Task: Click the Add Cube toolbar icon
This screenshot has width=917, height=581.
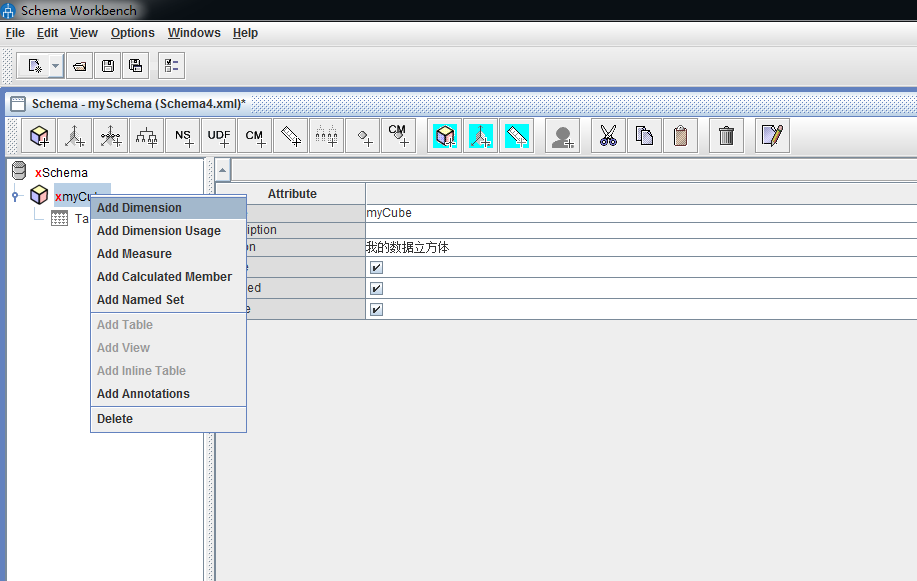Action: click(40, 136)
